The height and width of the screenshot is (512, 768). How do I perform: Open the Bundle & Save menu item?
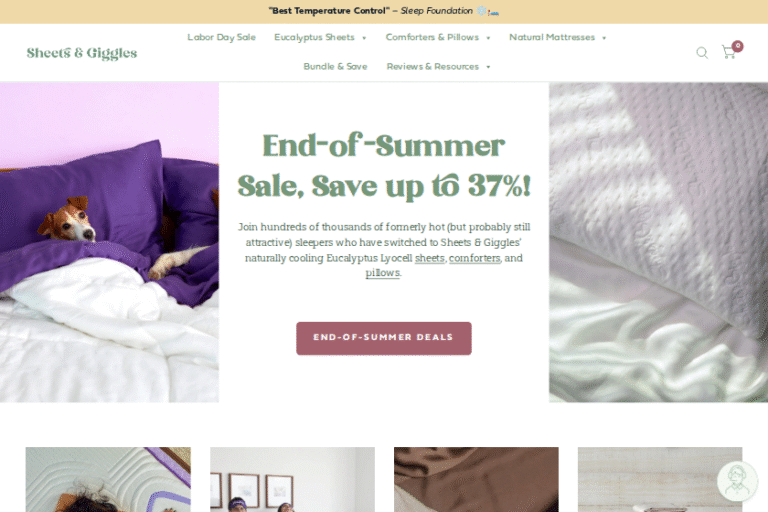335,66
